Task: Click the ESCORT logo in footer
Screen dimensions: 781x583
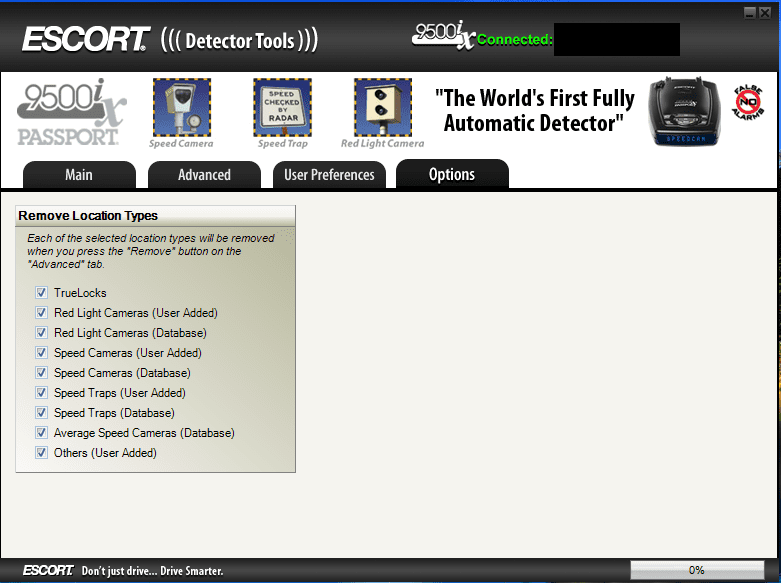Action: (x=48, y=570)
